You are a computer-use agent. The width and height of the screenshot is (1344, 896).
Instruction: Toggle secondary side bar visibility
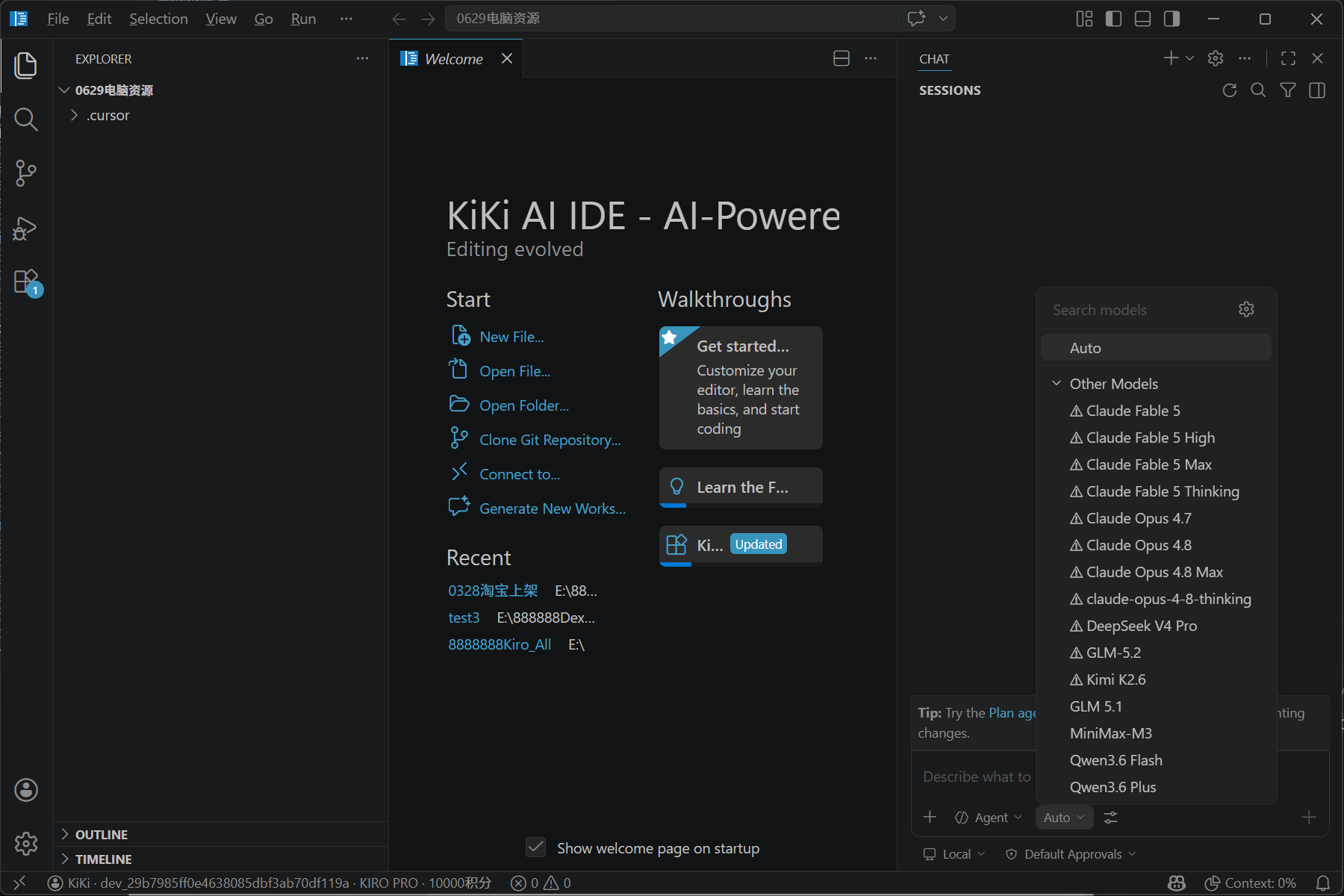(x=1172, y=19)
